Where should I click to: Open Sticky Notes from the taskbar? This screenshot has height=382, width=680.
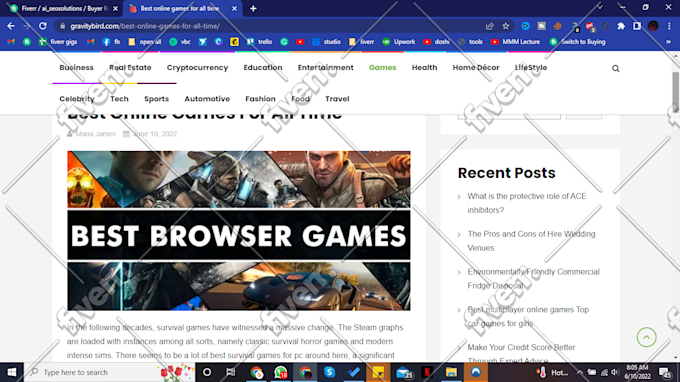[x=378, y=372]
